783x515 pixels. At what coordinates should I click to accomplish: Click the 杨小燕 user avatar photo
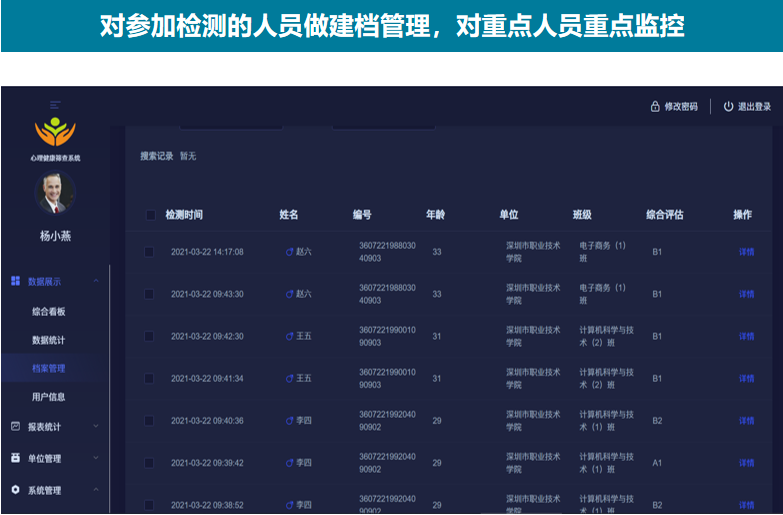55,193
